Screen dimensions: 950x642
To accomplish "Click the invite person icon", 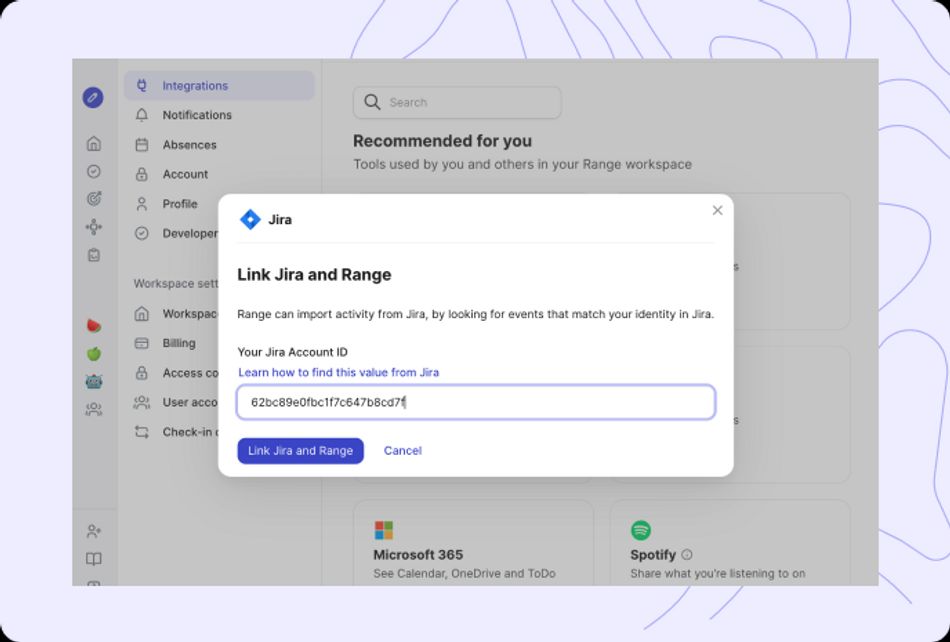I will tap(93, 531).
